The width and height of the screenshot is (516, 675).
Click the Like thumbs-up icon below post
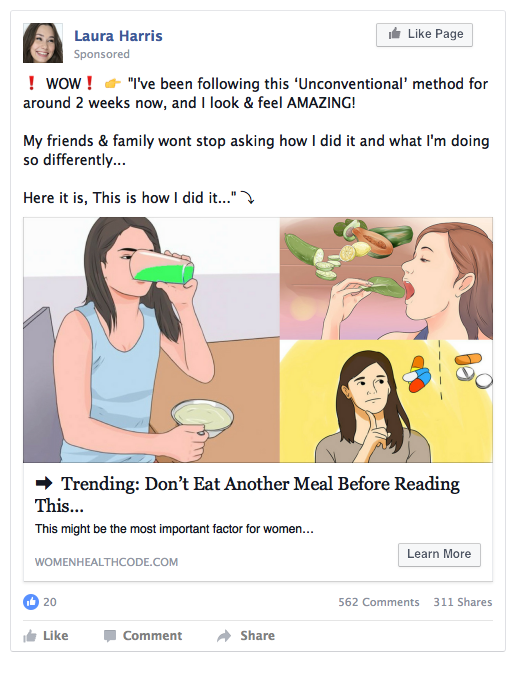30,636
